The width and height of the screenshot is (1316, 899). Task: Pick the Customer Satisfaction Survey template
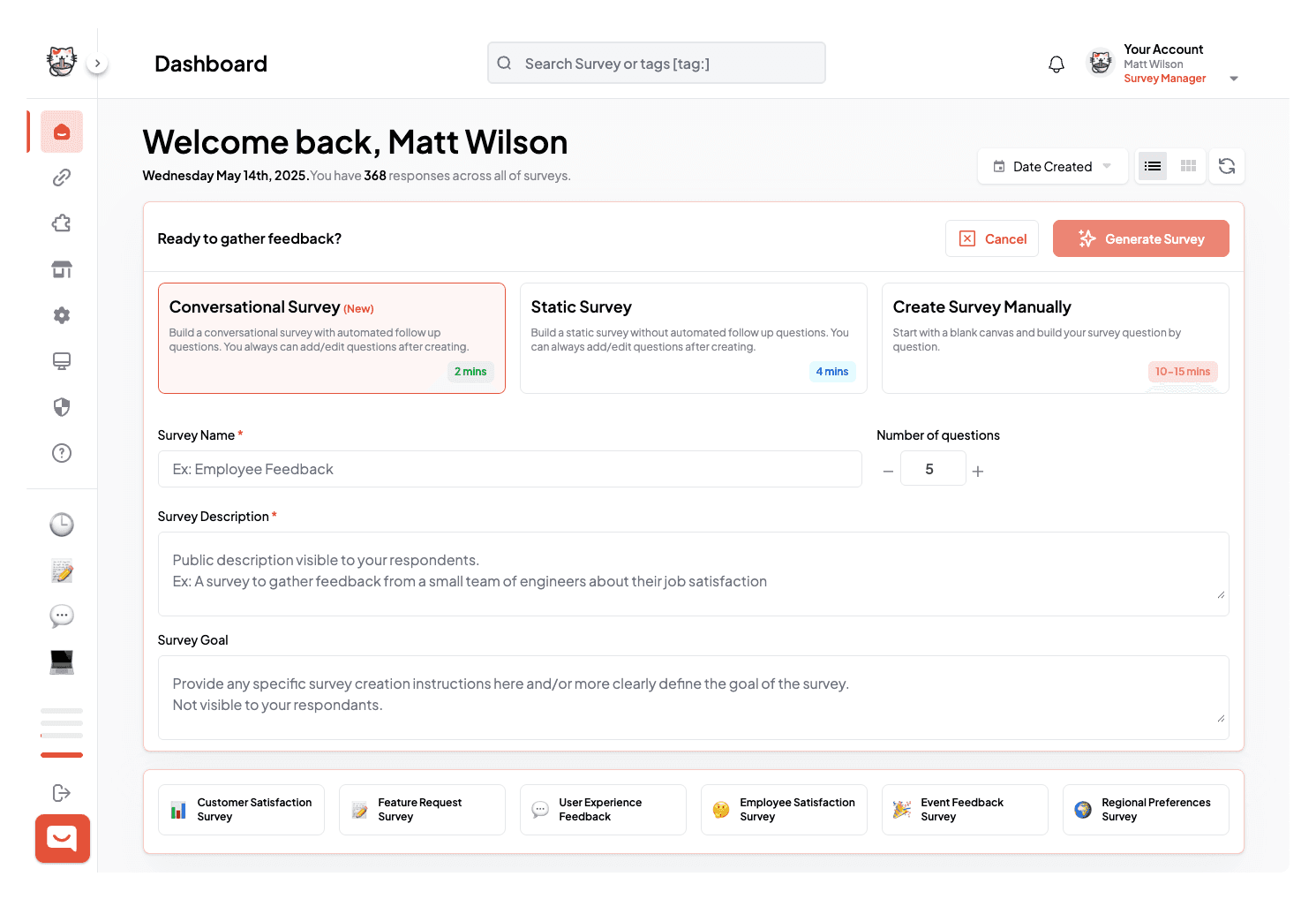point(241,810)
